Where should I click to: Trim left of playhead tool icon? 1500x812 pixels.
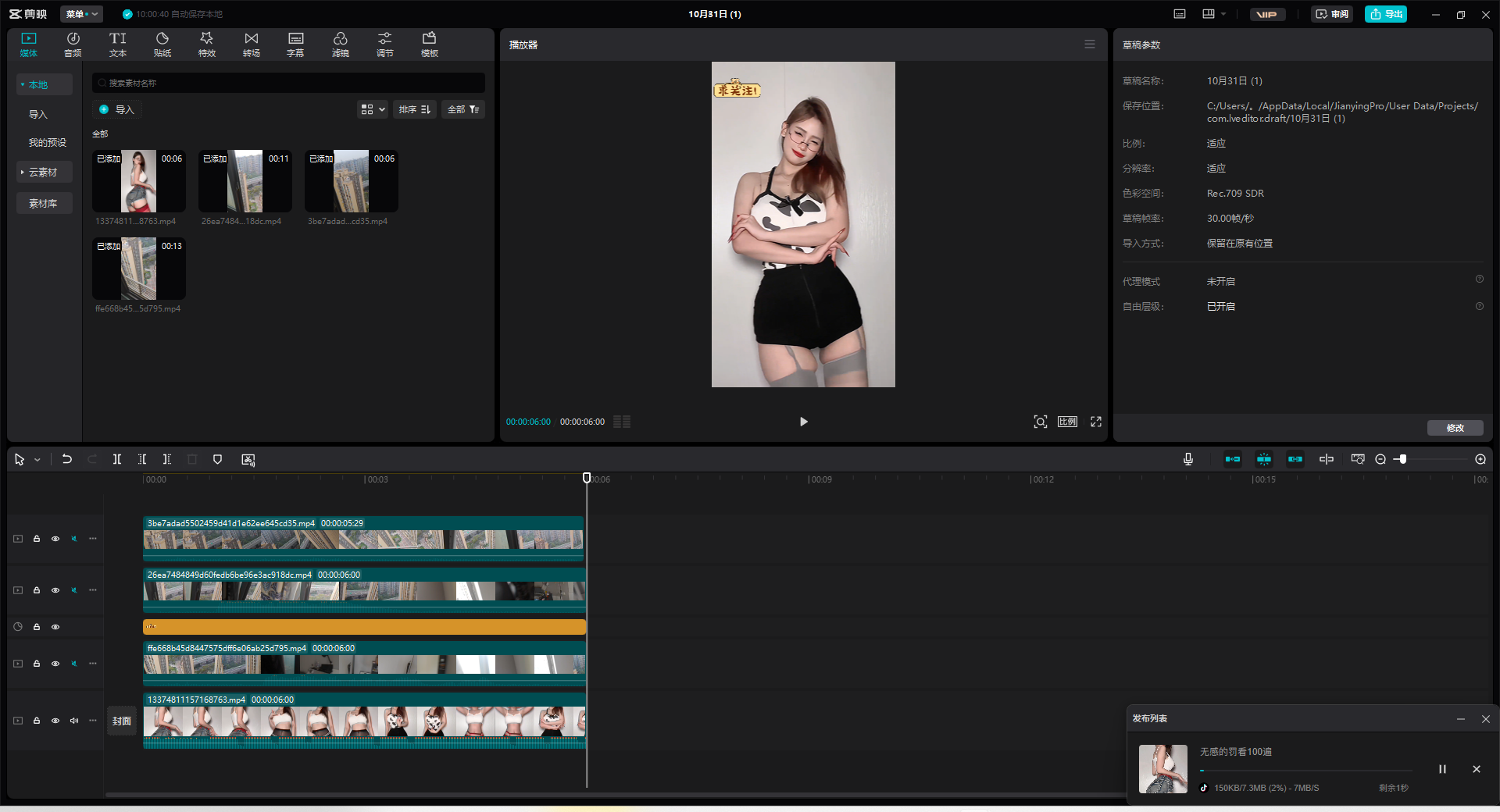coord(142,459)
